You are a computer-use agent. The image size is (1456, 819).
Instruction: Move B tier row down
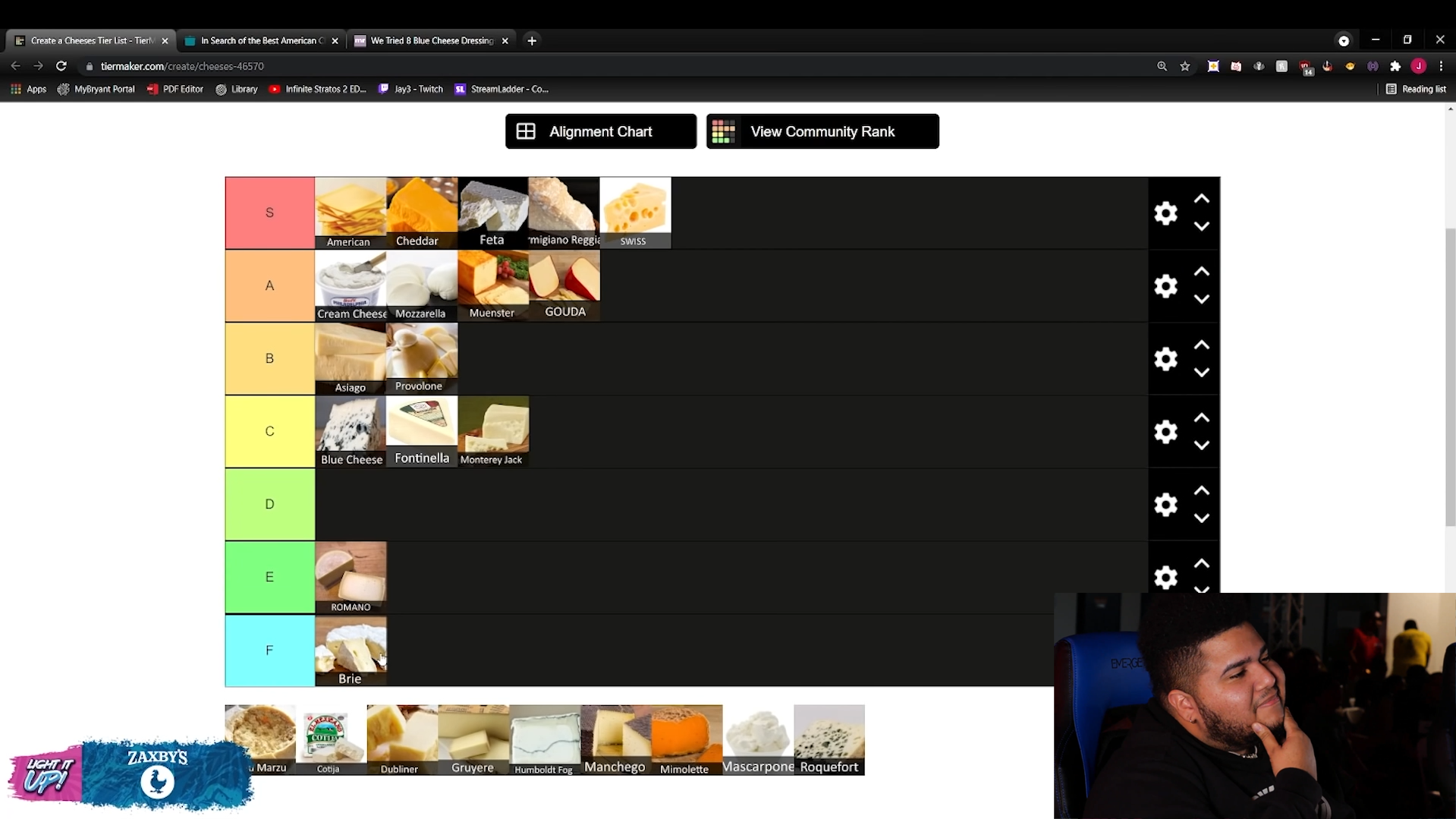tap(1202, 373)
